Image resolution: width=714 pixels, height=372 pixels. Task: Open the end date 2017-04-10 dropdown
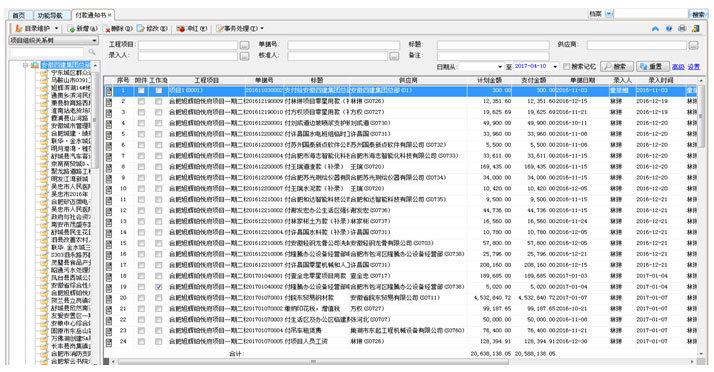pos(555,67)
